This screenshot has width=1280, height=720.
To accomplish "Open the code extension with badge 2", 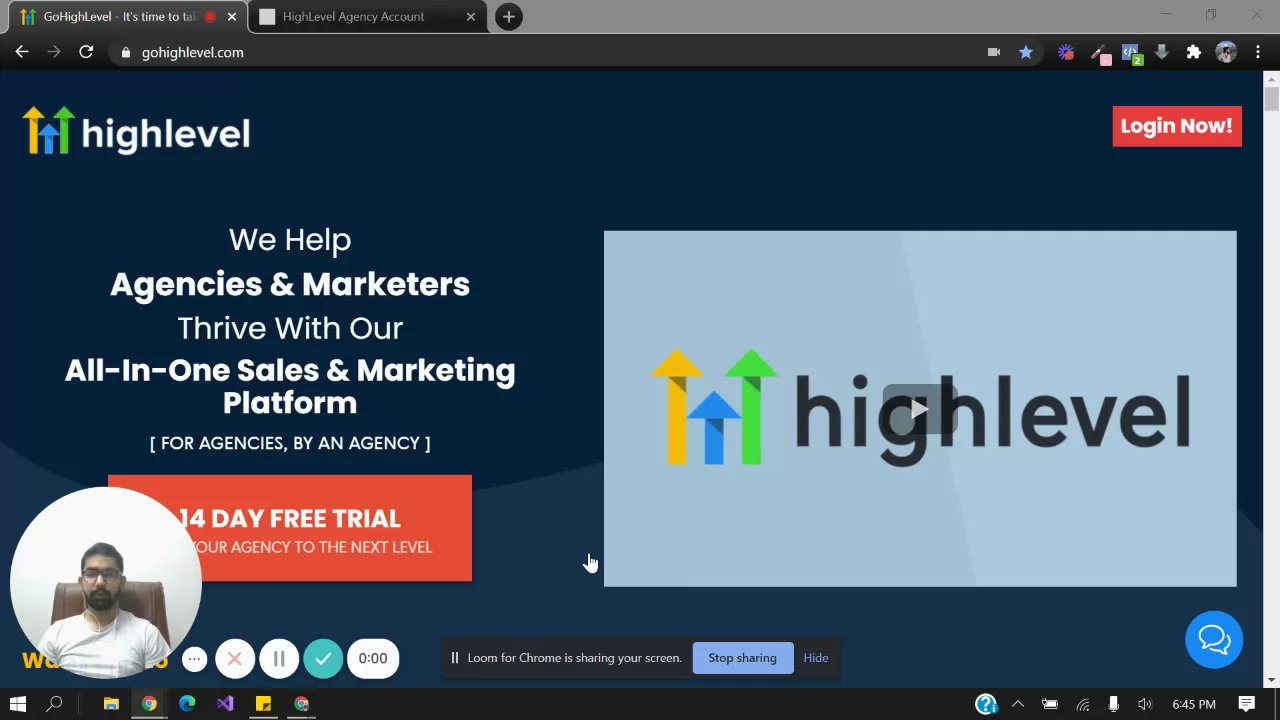I will (x=1131, y=53).
